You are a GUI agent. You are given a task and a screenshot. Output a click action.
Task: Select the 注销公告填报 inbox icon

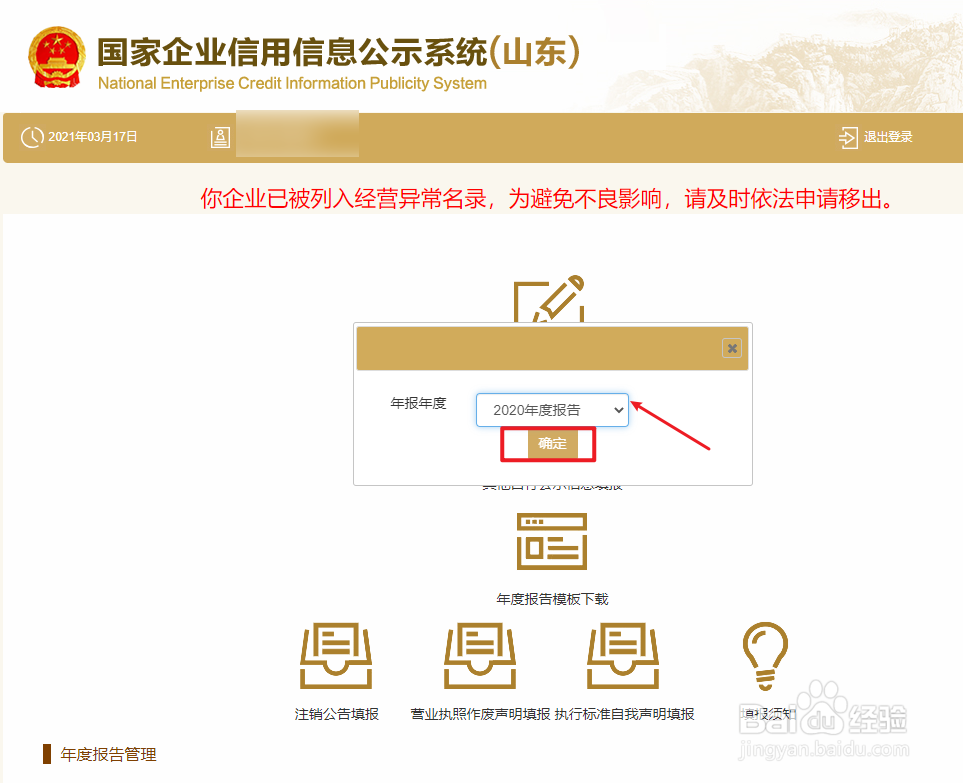click(336, 655)
